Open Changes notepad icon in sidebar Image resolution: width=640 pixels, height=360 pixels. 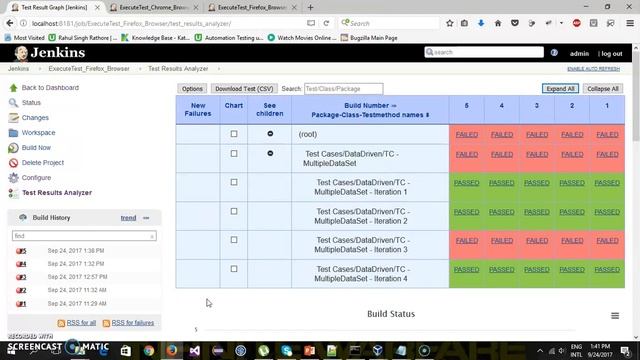(x=13, y=118)
